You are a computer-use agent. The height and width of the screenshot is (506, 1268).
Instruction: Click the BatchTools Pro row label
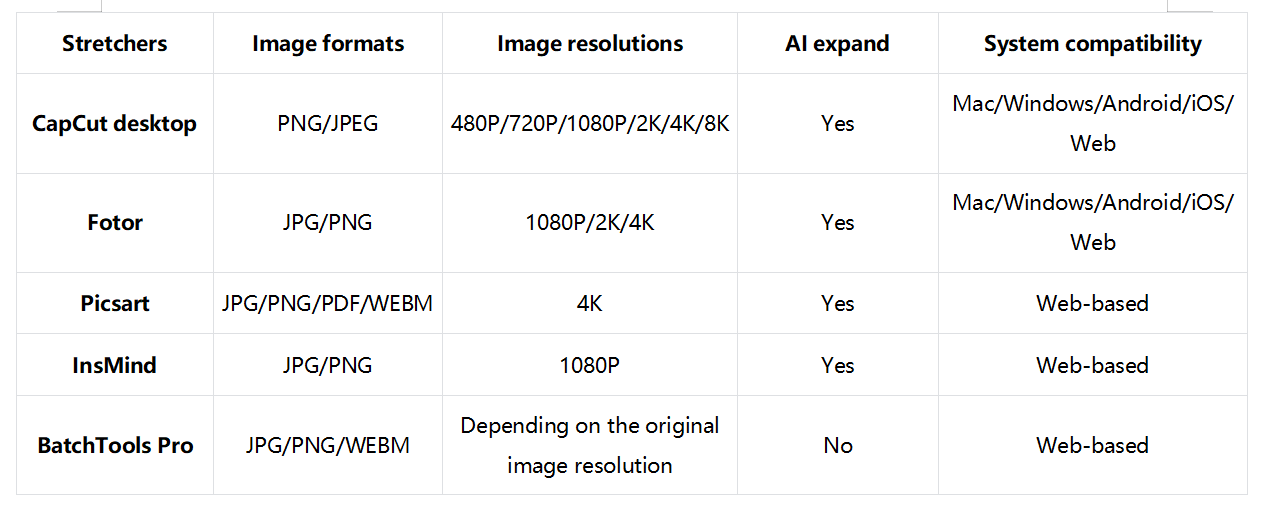115,445
